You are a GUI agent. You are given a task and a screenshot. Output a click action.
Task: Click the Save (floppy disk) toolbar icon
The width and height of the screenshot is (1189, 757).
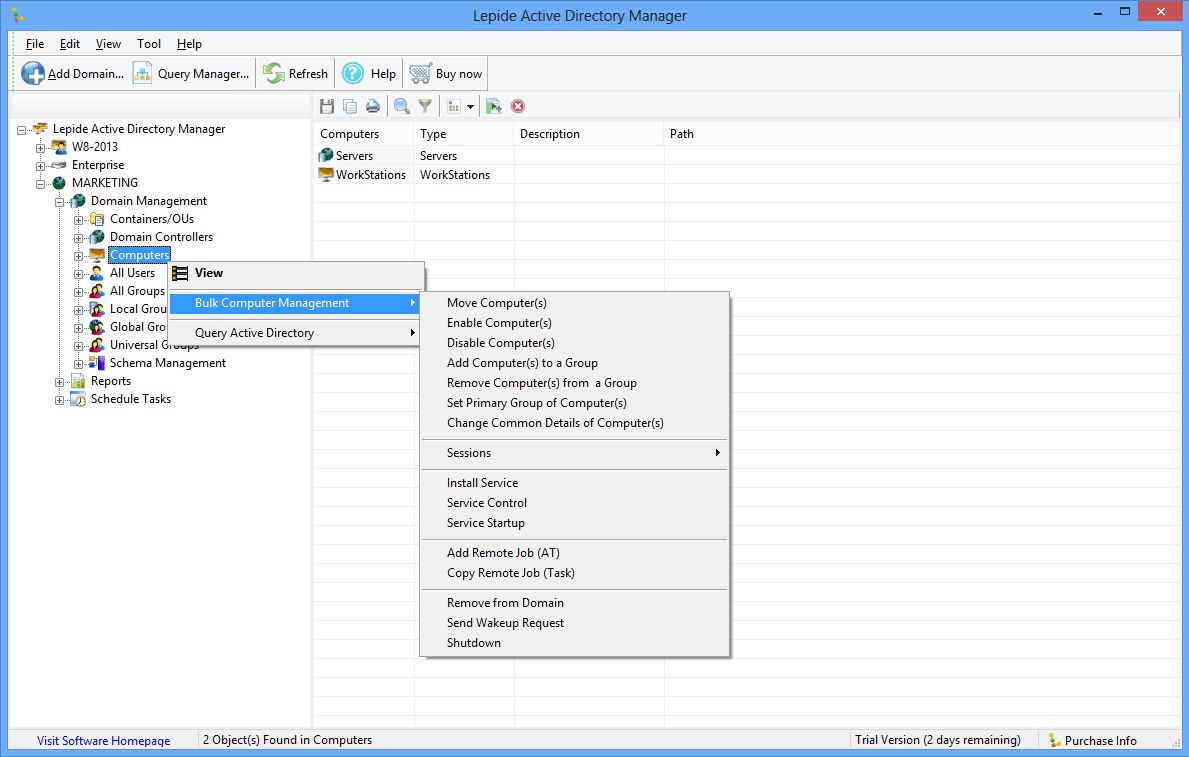click(327, 106)
